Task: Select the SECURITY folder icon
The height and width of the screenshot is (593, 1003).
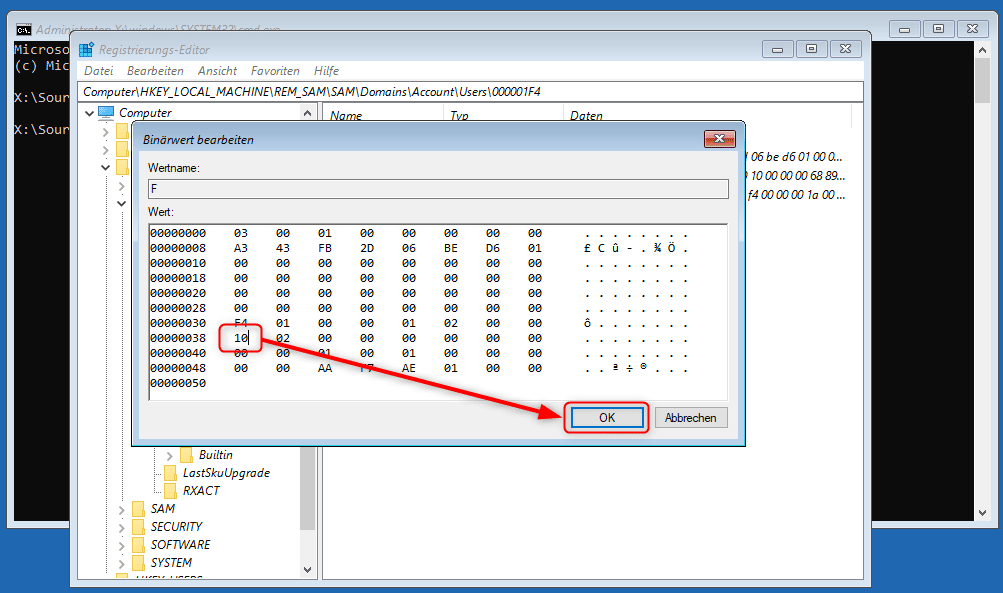Action: 138,527
